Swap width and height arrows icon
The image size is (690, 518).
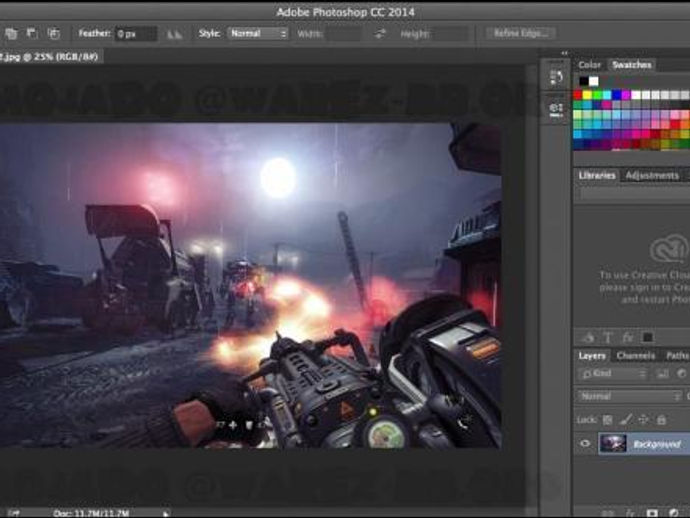pos(380,34)
